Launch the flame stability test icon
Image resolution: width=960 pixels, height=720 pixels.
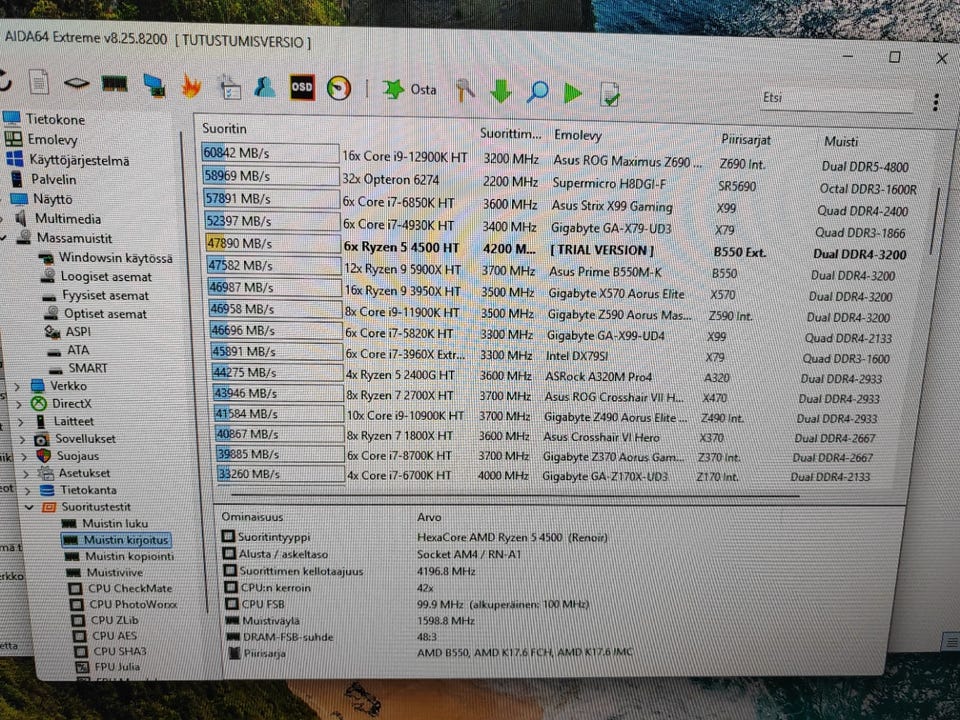191,86
